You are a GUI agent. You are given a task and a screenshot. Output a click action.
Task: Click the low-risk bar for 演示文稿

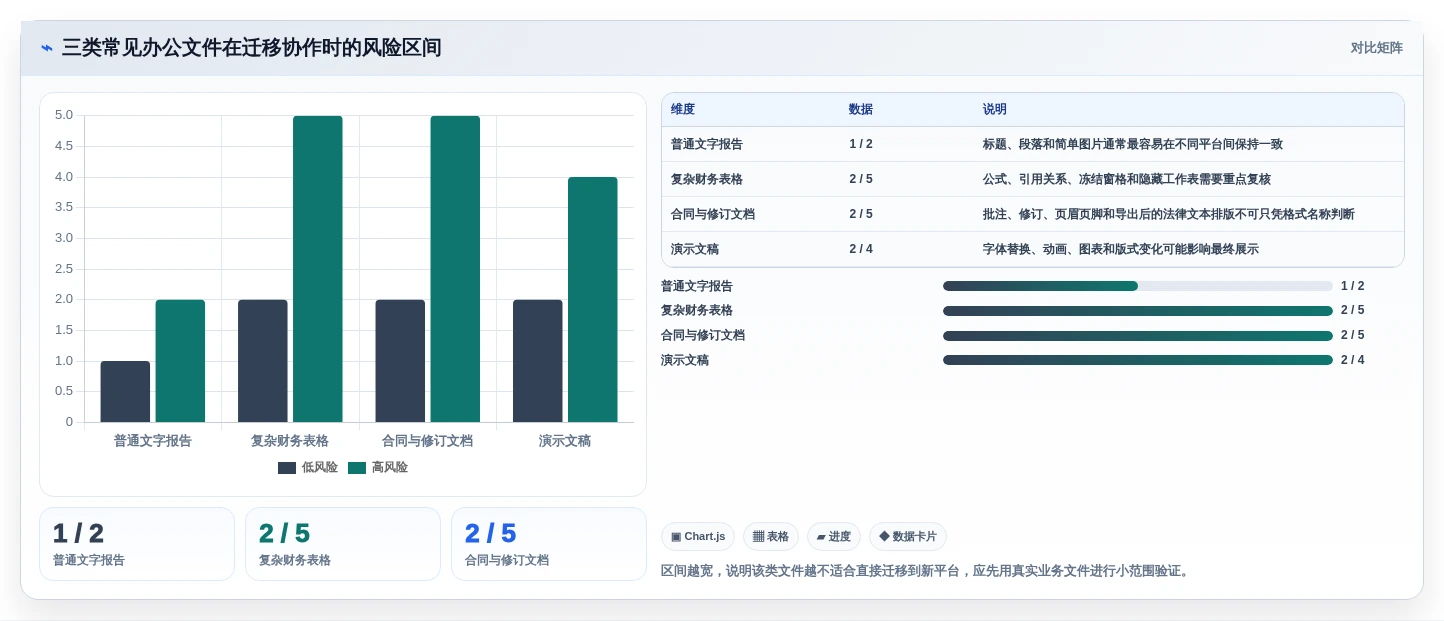538,361
